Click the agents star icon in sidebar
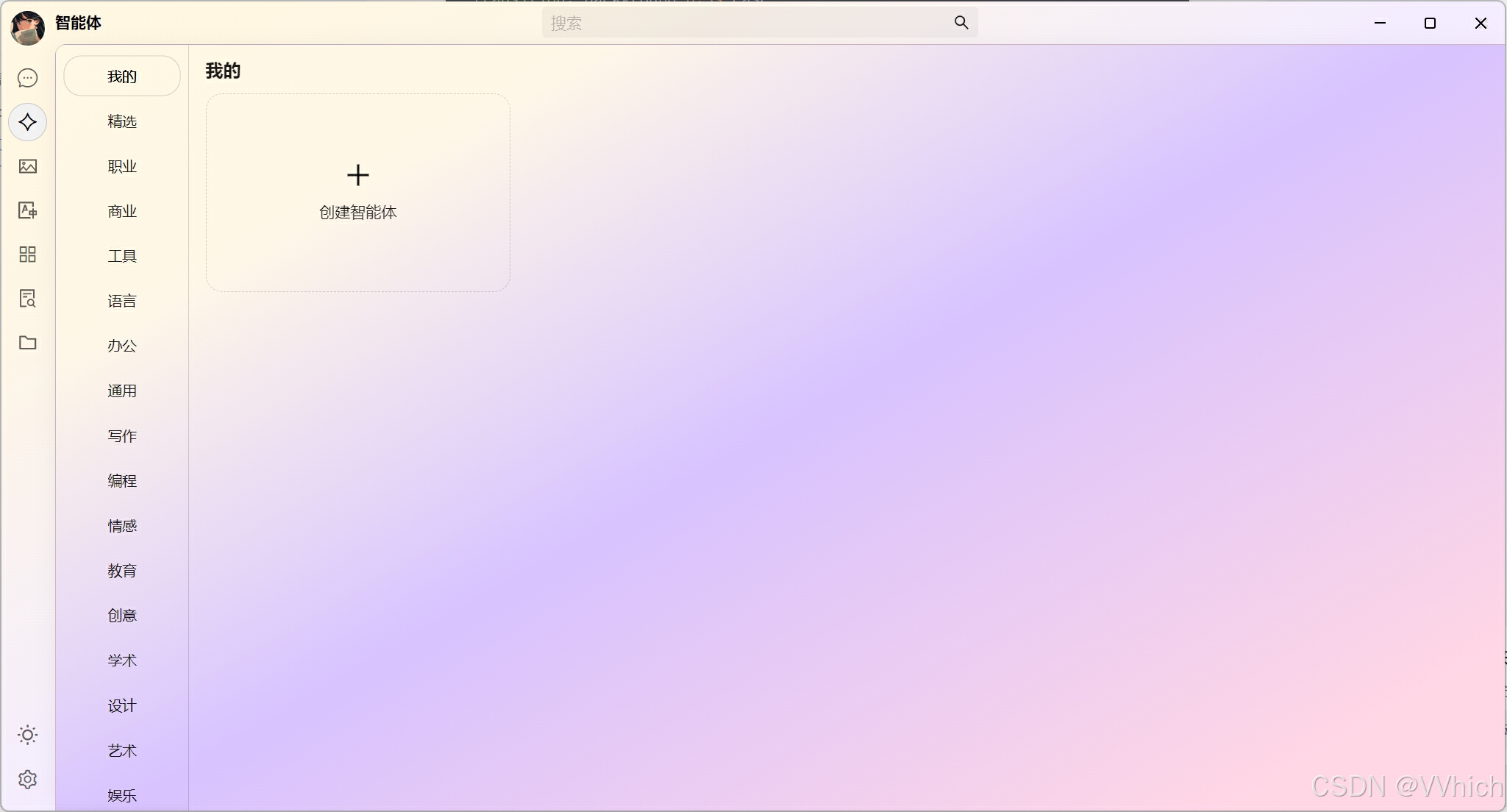 tap(28, 122)
